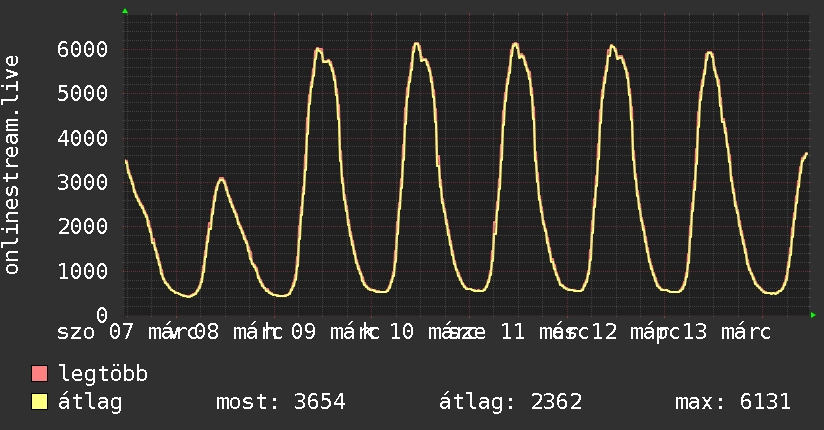Click the small peak near 3000
Screen dimensions: 824x430
pyautogui.click(x=222, y=179)
